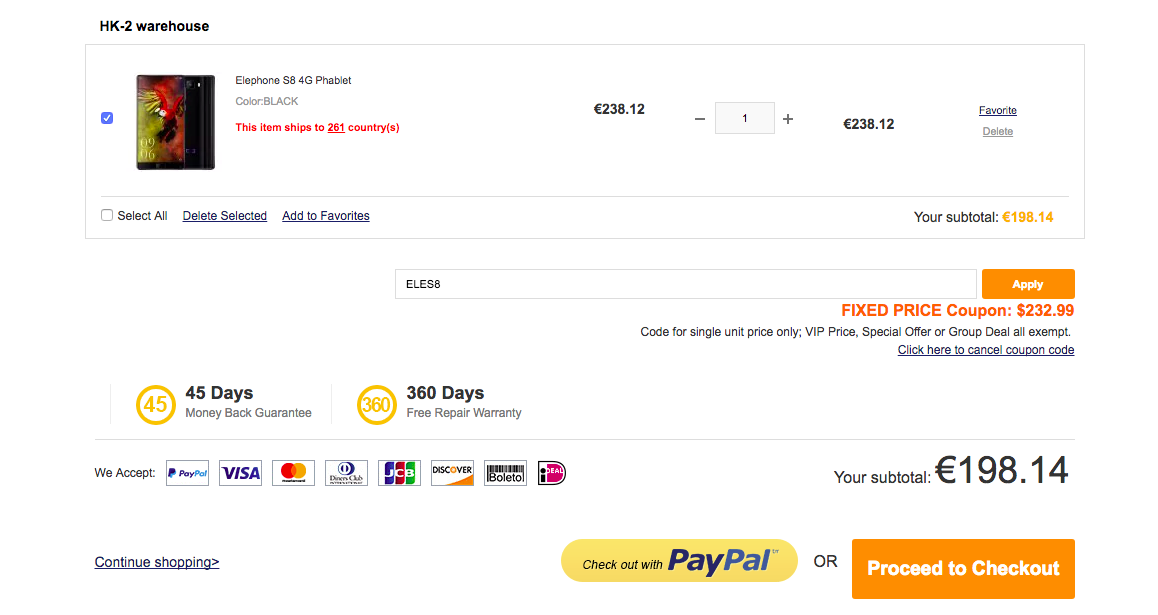Focus the coupon code field
The width and height of the screenshot is (1158, 615).
click(x=685, y=284)
